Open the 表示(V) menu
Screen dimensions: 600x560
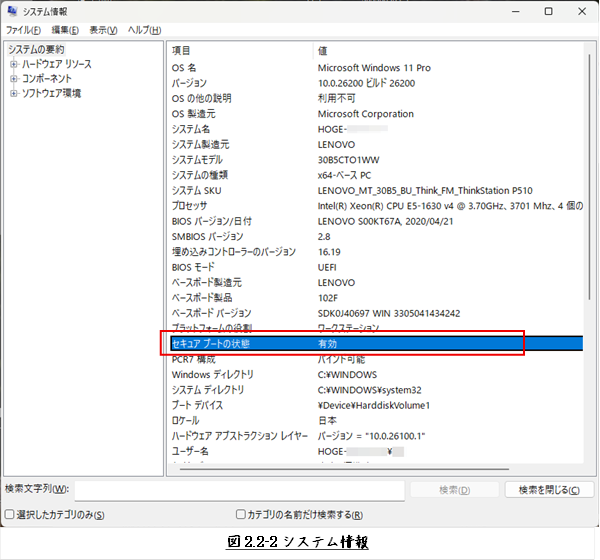click(x=105, y=30)
